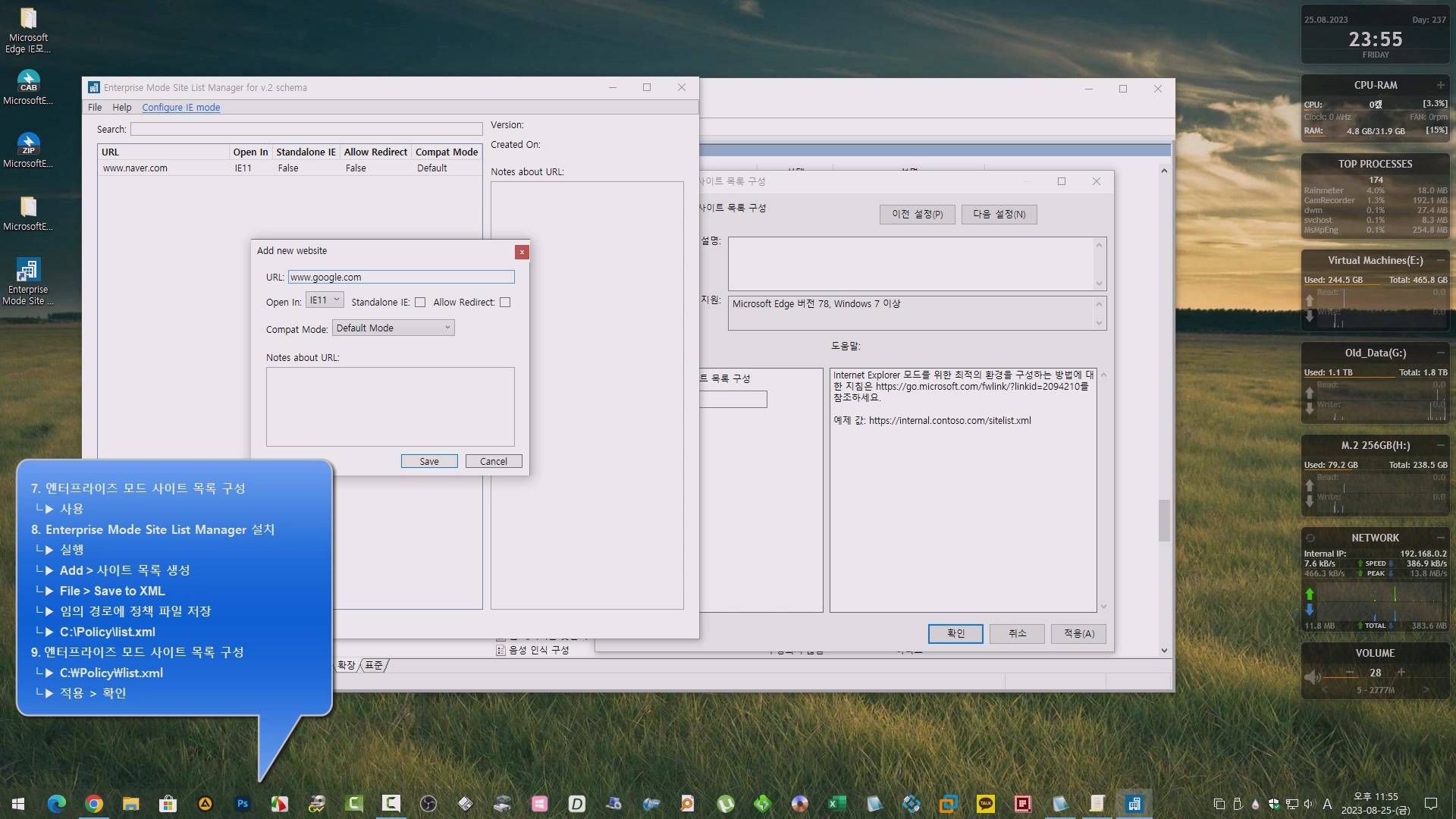Image resolution: width=1456 pixels, height=819 pixels.
Task: Collapse the Old_Data(G:) widget
Action: [x=1440, y=353]
